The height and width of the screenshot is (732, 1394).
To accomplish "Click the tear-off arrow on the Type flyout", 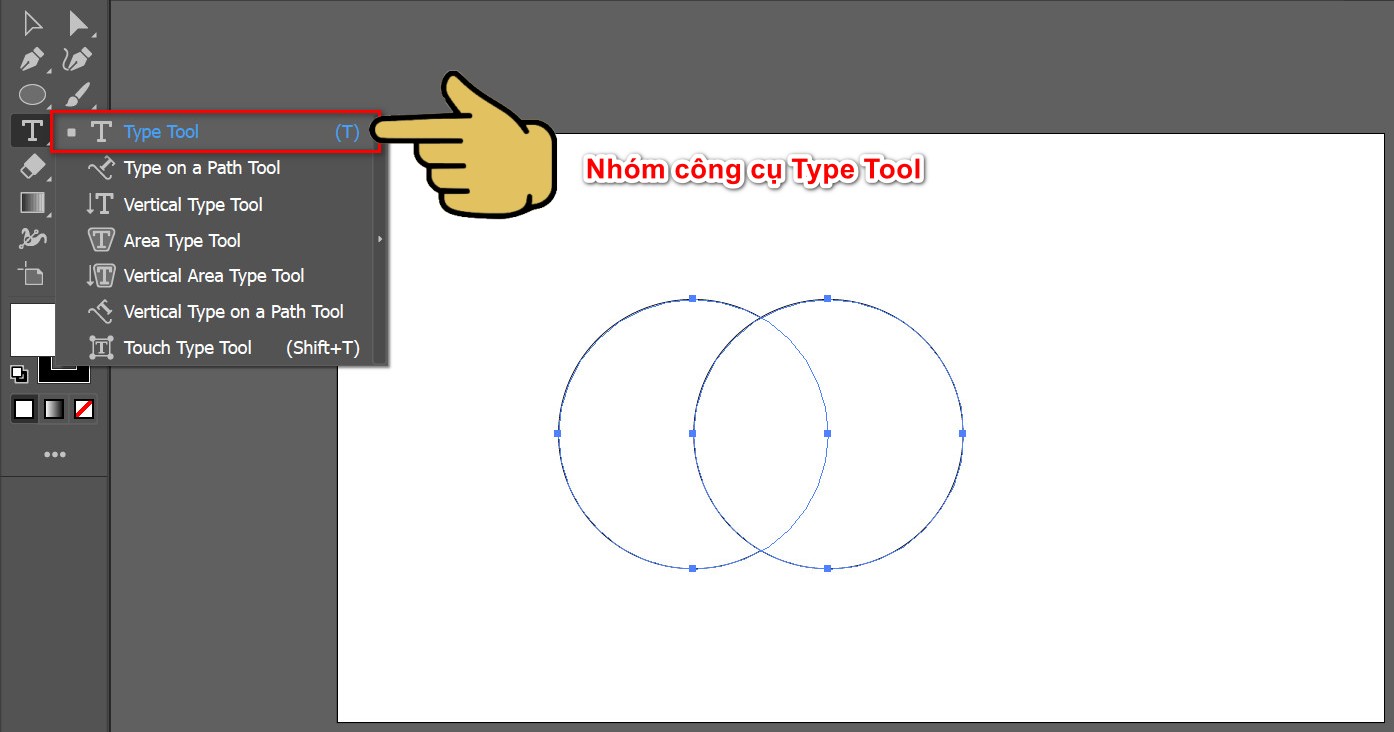I will click(x=379, y=240).
